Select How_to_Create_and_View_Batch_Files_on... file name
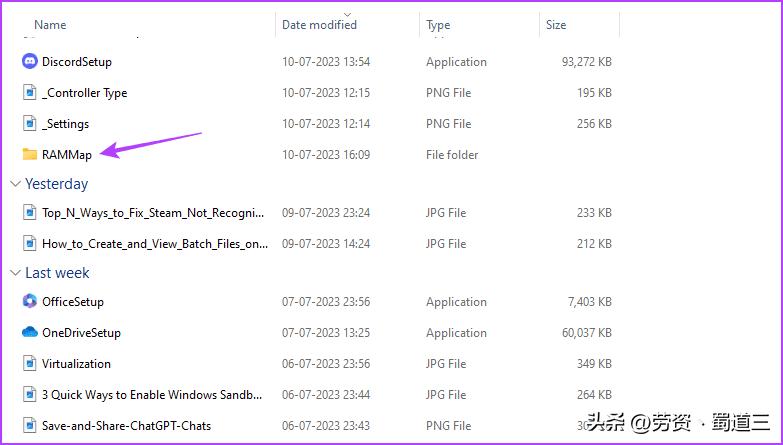Viewport: 783px width, 445px height. click(155, 244)
